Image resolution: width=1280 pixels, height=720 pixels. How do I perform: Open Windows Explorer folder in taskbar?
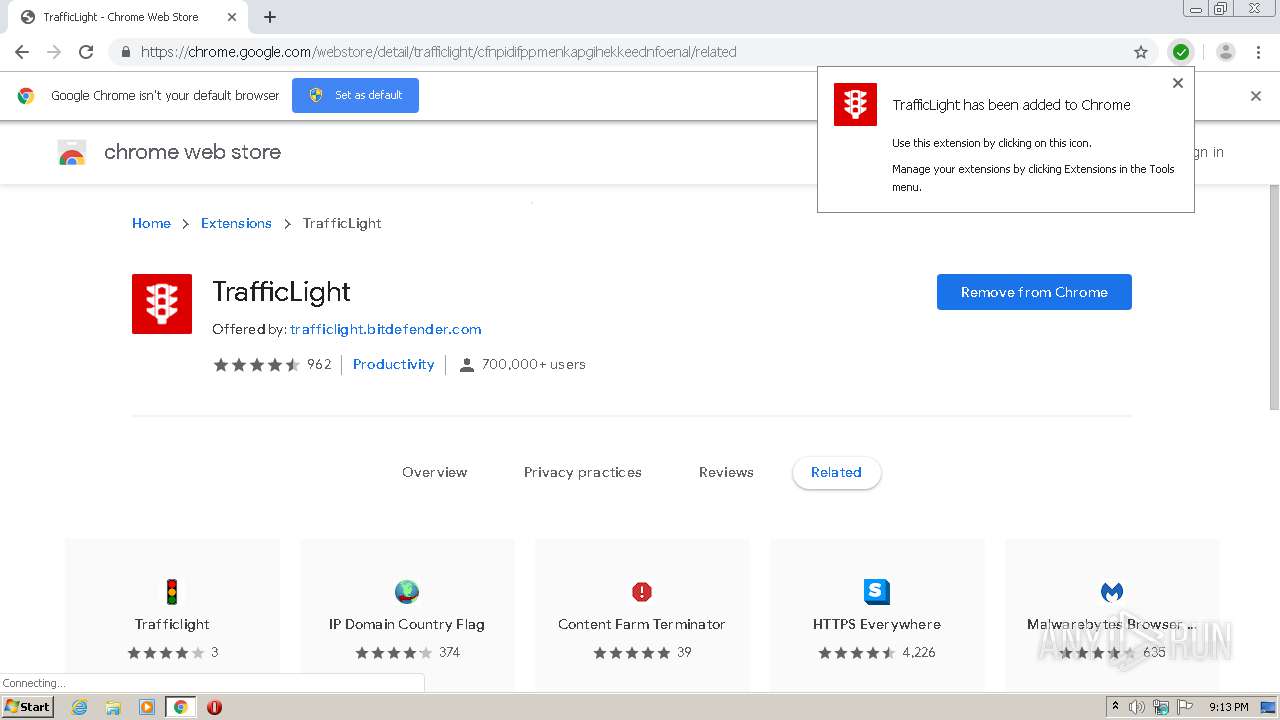pyautogui.click(x=113, y=707)
